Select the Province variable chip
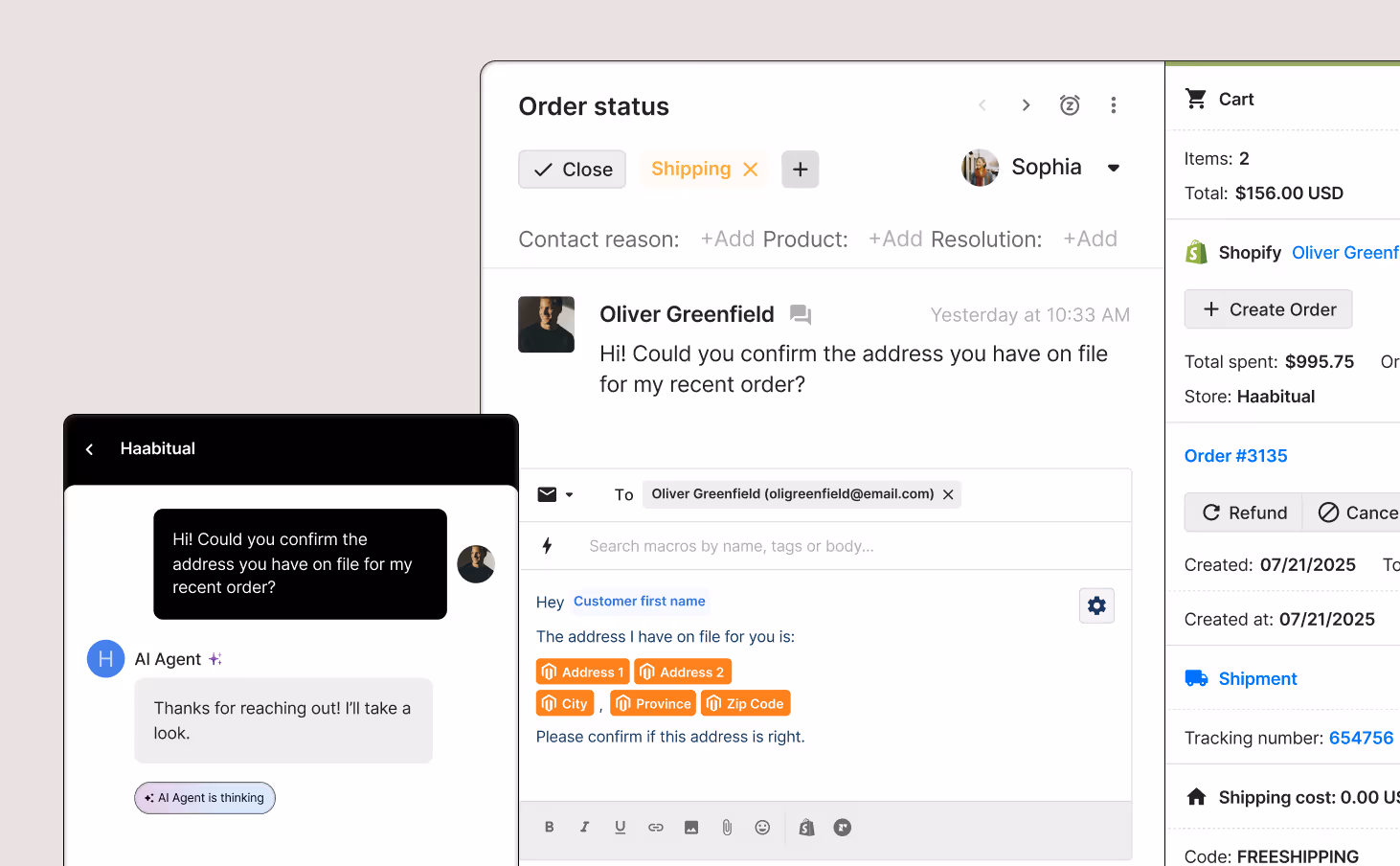The height and width of the screenshot is (866, 1400). pyautogui.click(x=653, y=703)
